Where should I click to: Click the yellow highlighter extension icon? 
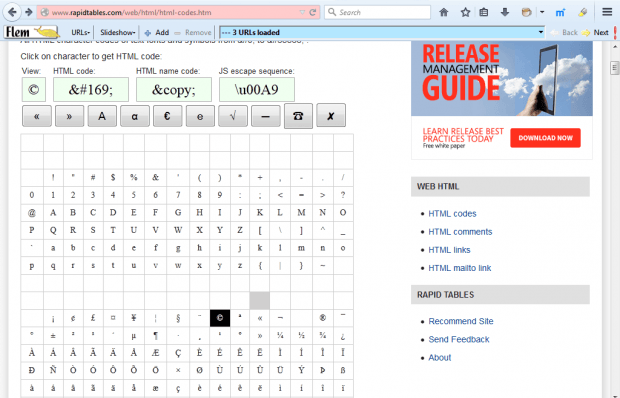(582, 12)
